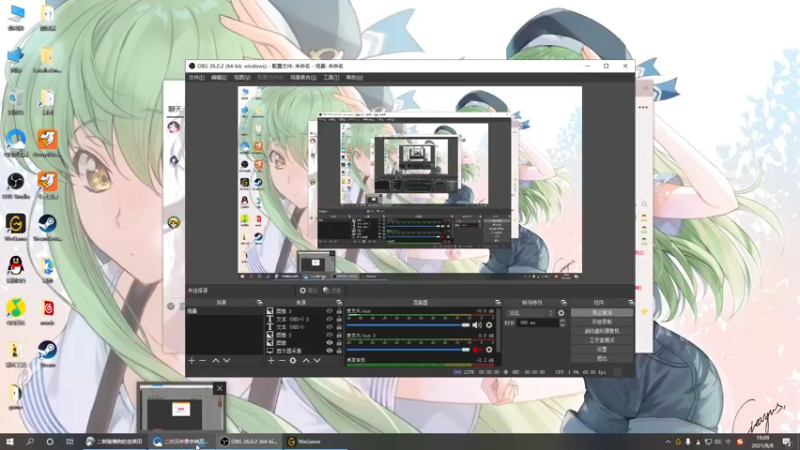Image resolution: width=800 pixels, height=450 pixels.
Task: Remove selected source with minus icon
Action: (282, 361)
